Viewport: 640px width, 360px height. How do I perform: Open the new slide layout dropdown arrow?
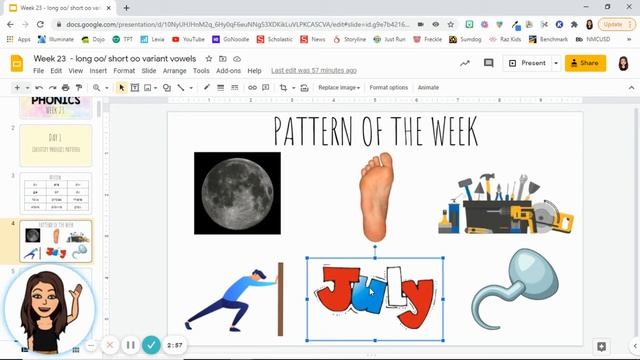(27, 88)
